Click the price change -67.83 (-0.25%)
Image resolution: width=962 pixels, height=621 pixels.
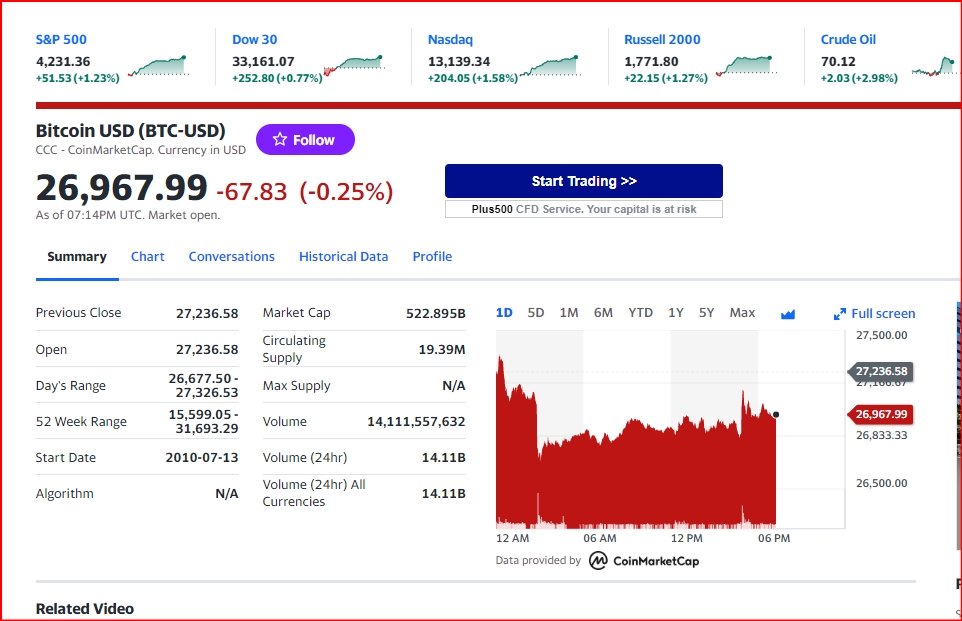point(304,191)
